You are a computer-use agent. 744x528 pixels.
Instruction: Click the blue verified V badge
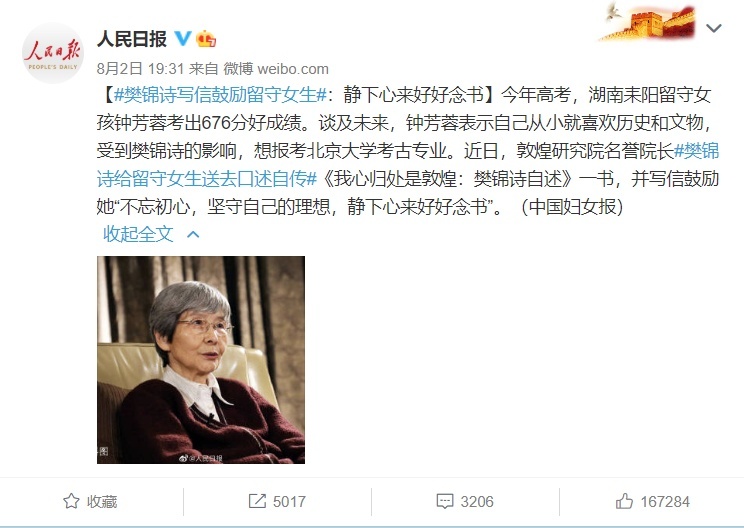[x=183, y=38]
